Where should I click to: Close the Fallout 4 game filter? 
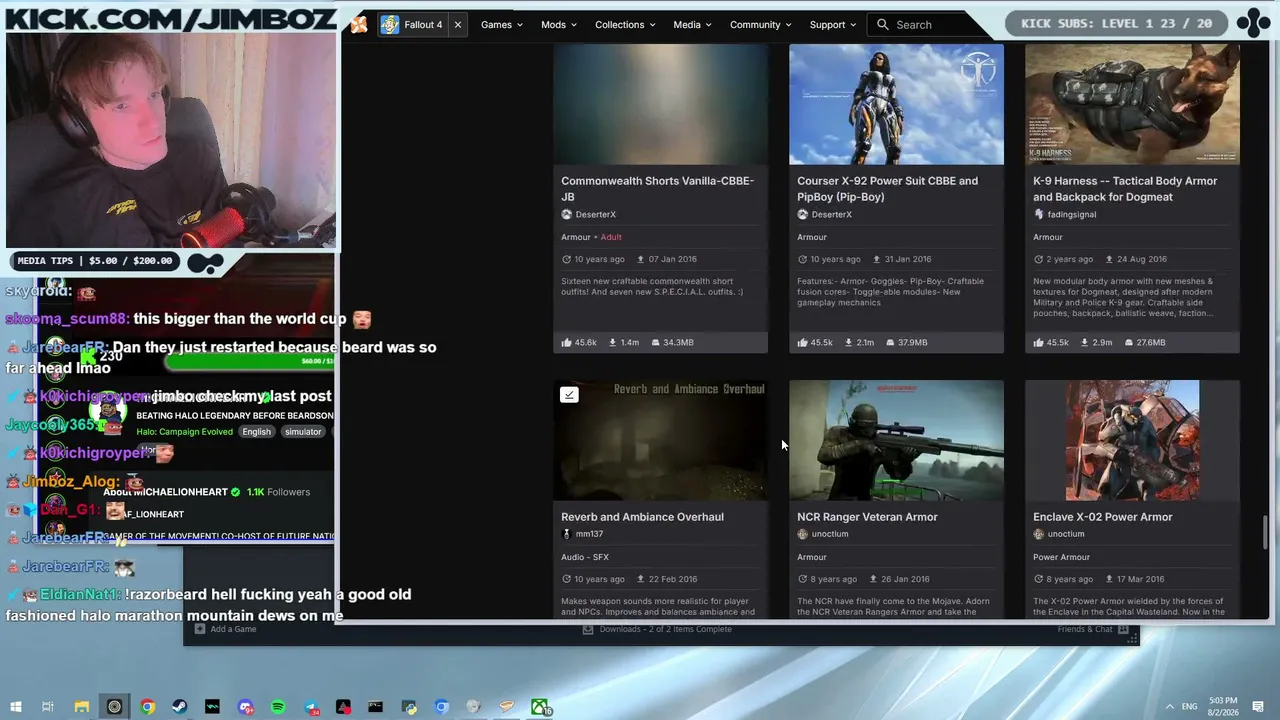(x=458, y=25)
